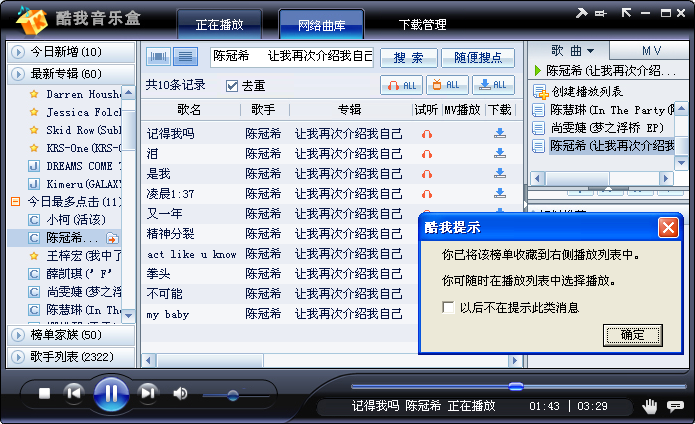The height and width of the screenshot is (424, 695).
Task: Download the song 是我
Action: [500, 173]
